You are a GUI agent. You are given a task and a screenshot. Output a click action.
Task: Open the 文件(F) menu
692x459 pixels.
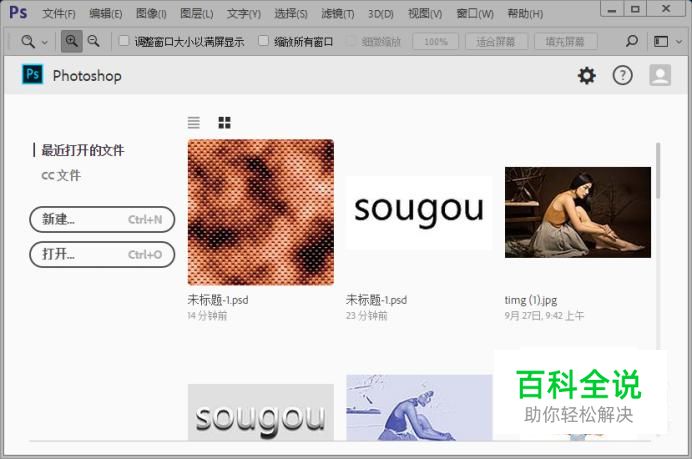point(59,14)
